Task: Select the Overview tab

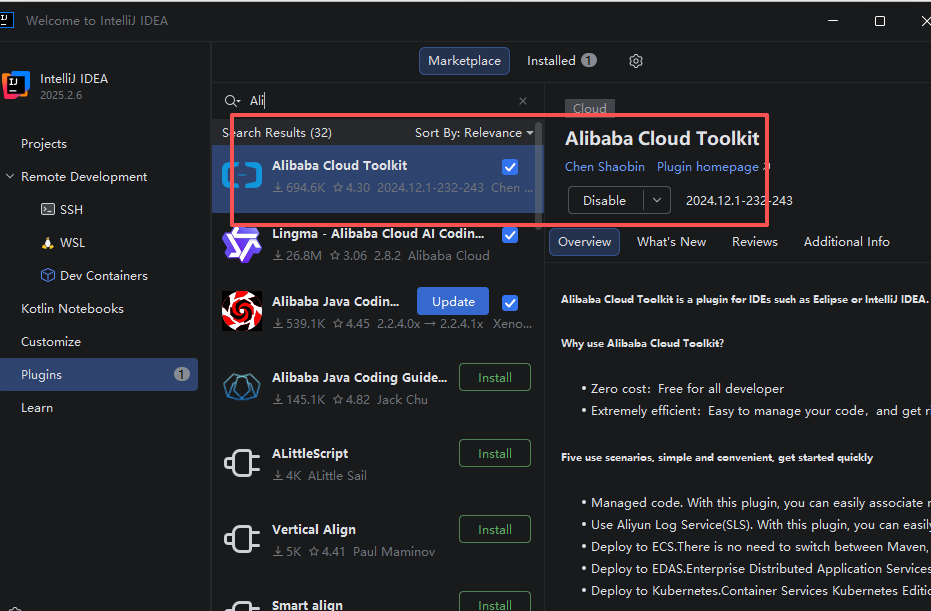Action: click(584, 242)
